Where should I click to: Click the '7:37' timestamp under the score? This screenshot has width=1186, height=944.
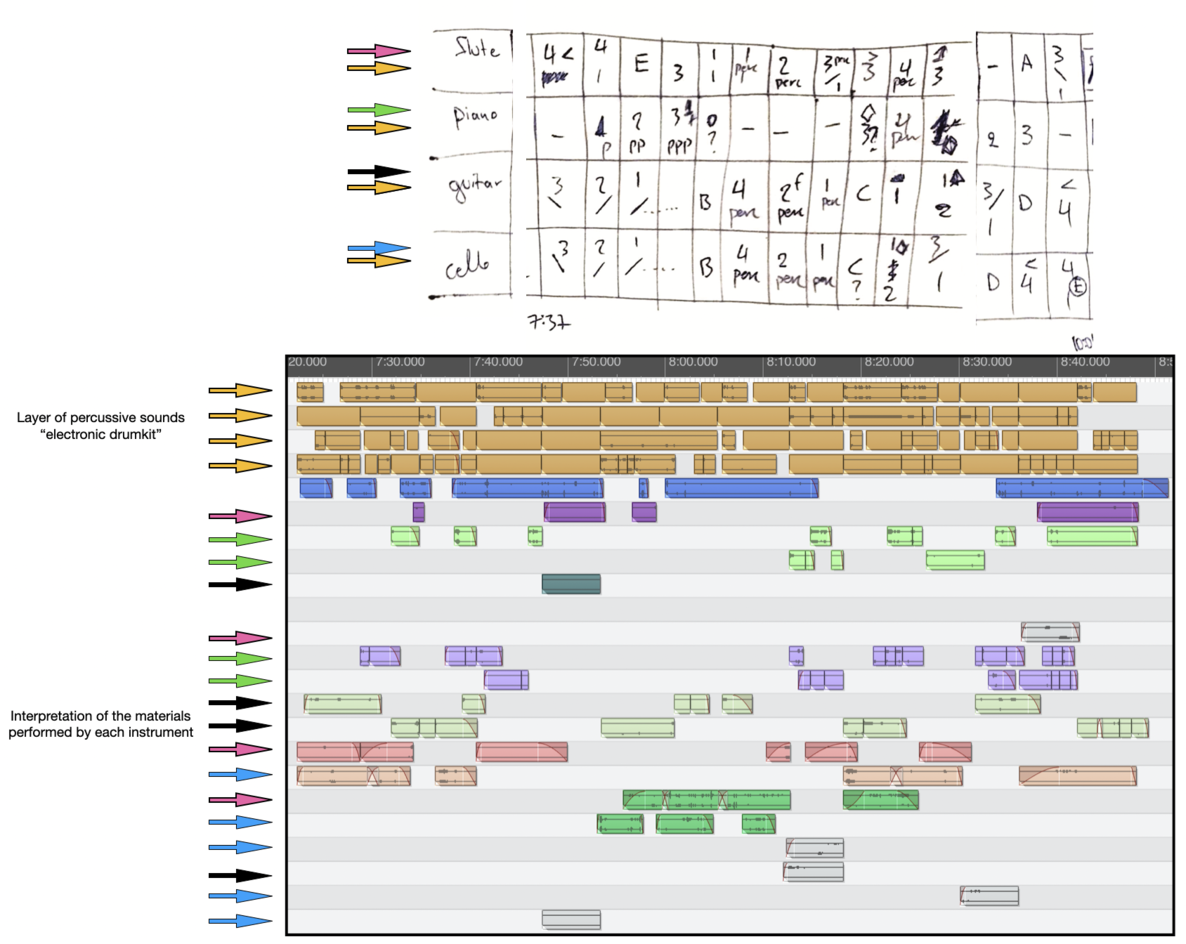tap(547, 322)
